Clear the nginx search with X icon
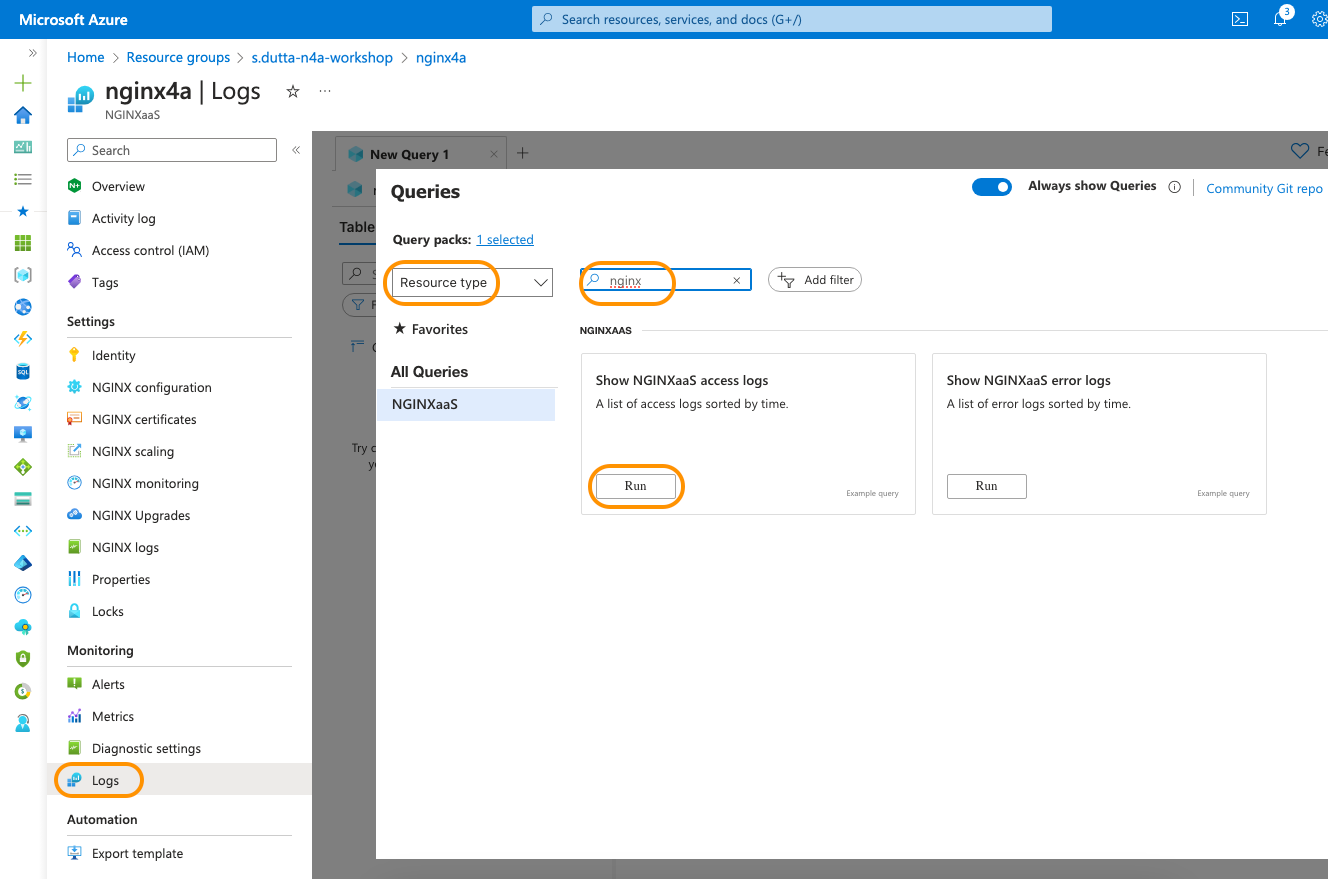The image size is (1328, 879). coord(737,281)
